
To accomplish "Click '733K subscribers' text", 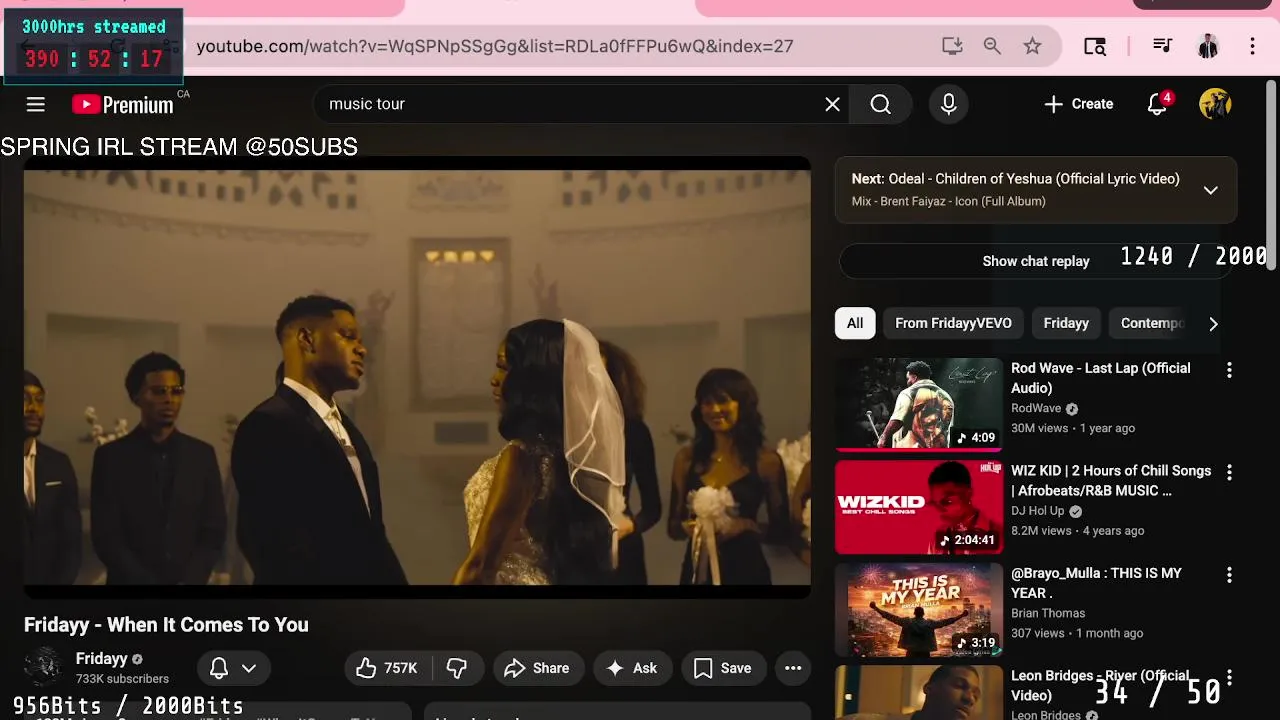I will click(122, 679).
